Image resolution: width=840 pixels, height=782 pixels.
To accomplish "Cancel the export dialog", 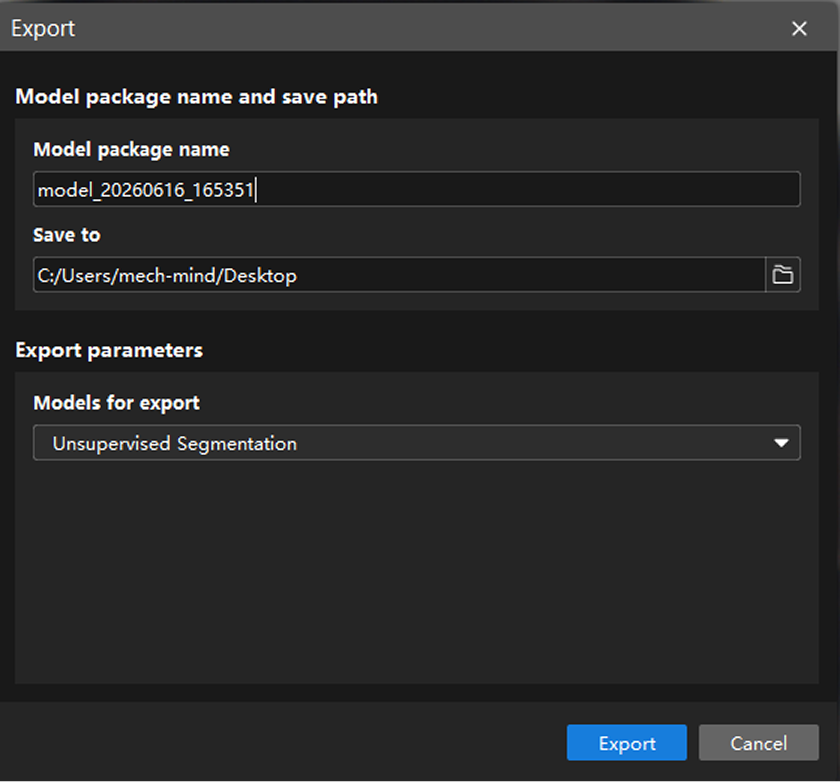I will (759, 743).
